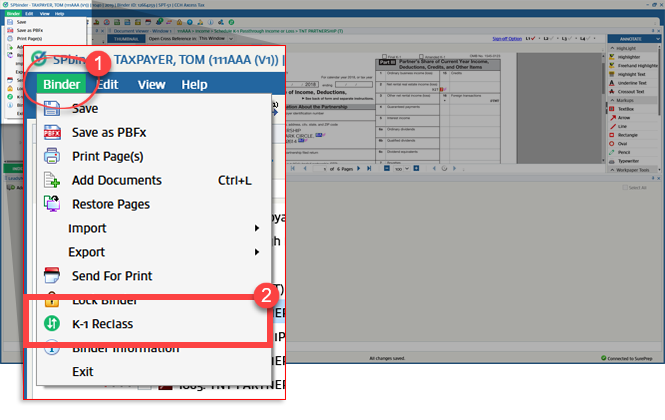This screenshot has width=665, height=420.
Task: Open the View menu
Action: point(151,84)
